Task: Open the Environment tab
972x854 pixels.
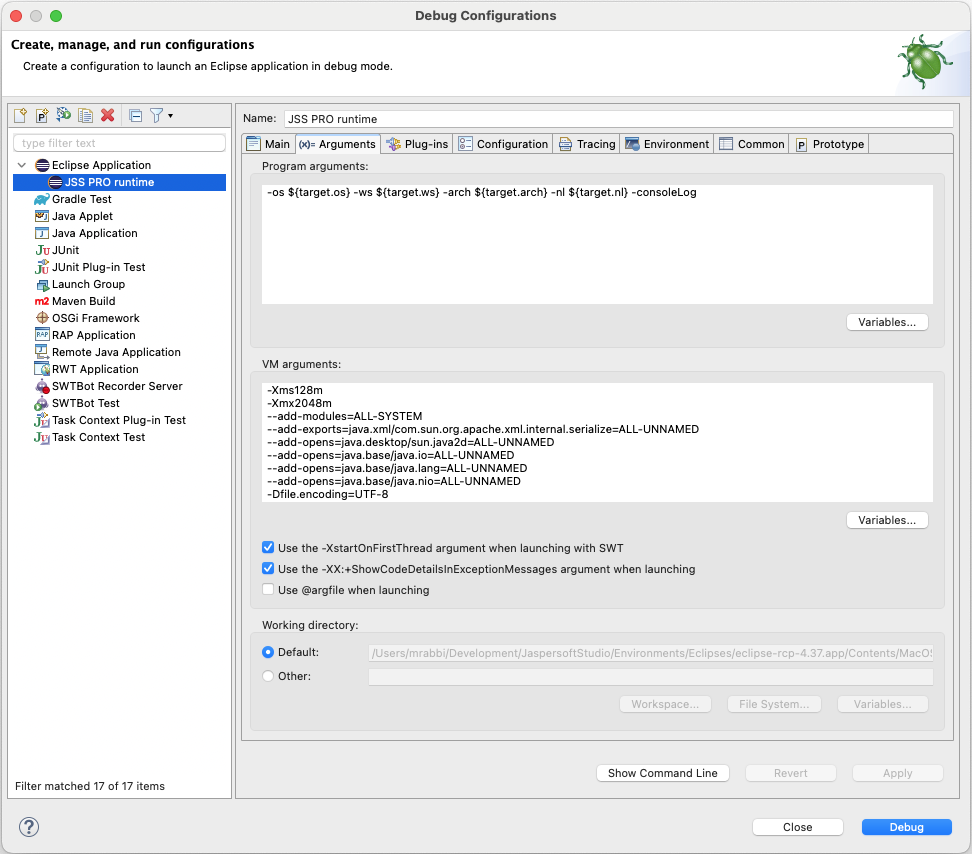Action: (x=667, y=144)
